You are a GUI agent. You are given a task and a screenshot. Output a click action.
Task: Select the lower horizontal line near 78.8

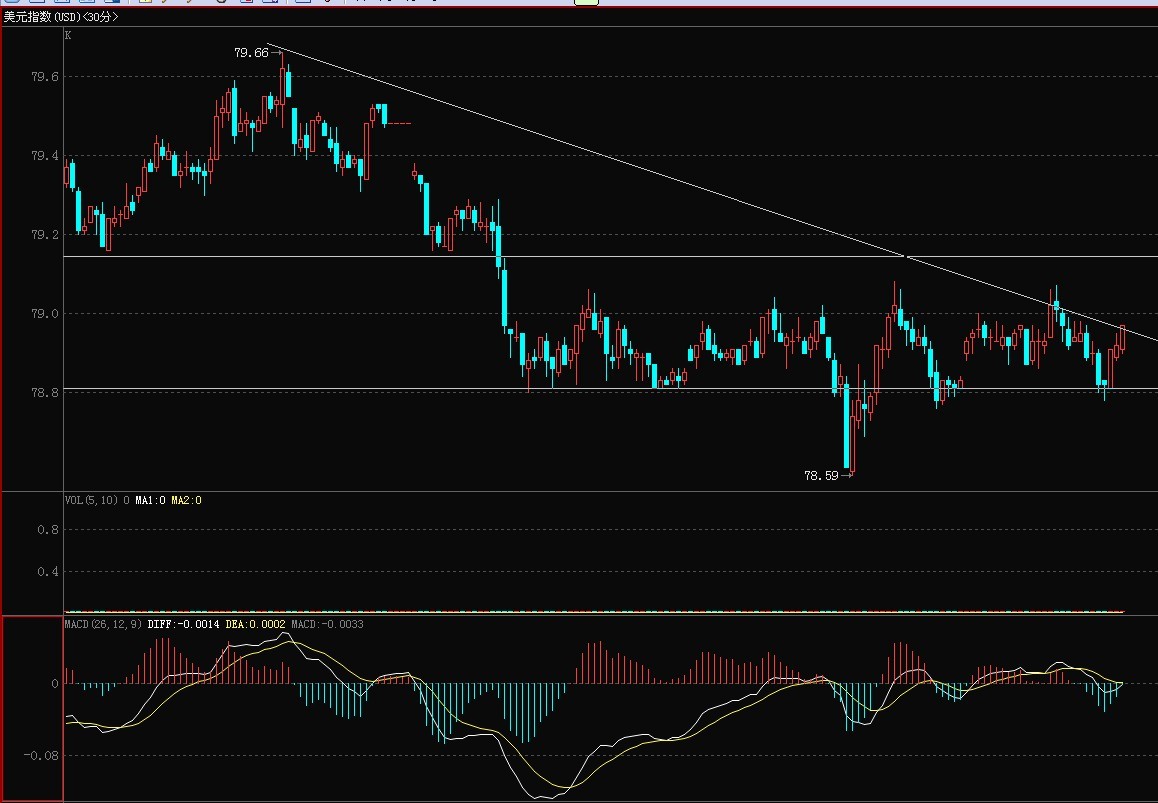(x=300, y=388)
